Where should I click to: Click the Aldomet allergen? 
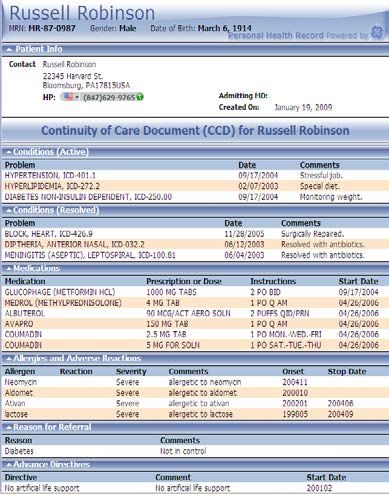click(x=19, y=393)
